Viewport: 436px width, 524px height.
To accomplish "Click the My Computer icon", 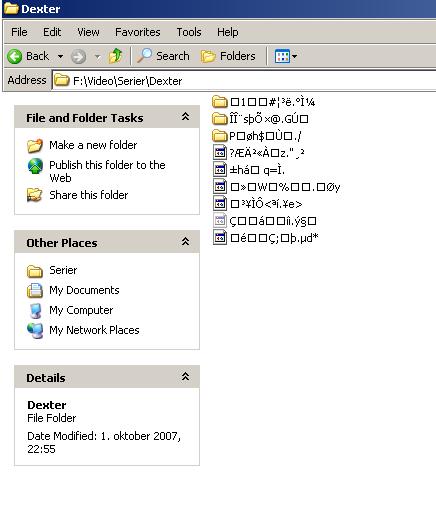I will point(35,311).
